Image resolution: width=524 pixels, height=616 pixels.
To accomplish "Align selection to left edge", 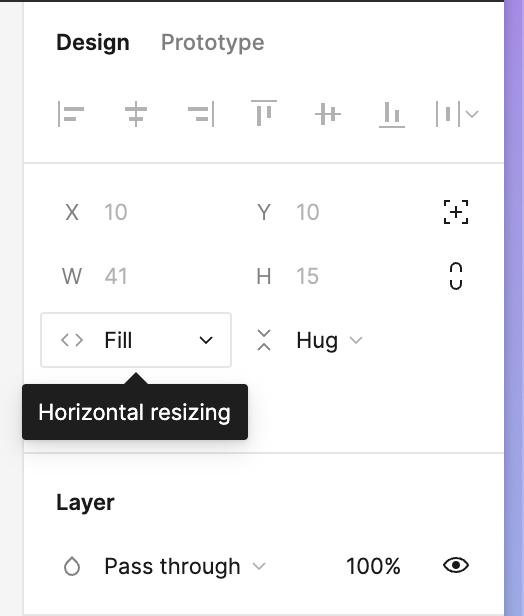I will point(71,114).
